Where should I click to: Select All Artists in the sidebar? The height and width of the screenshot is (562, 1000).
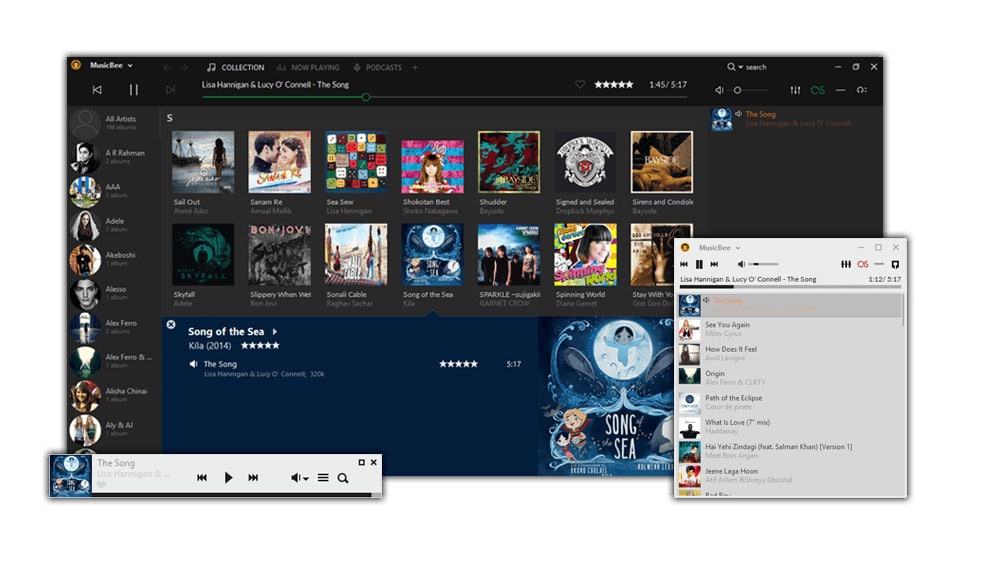click(115, 122)
